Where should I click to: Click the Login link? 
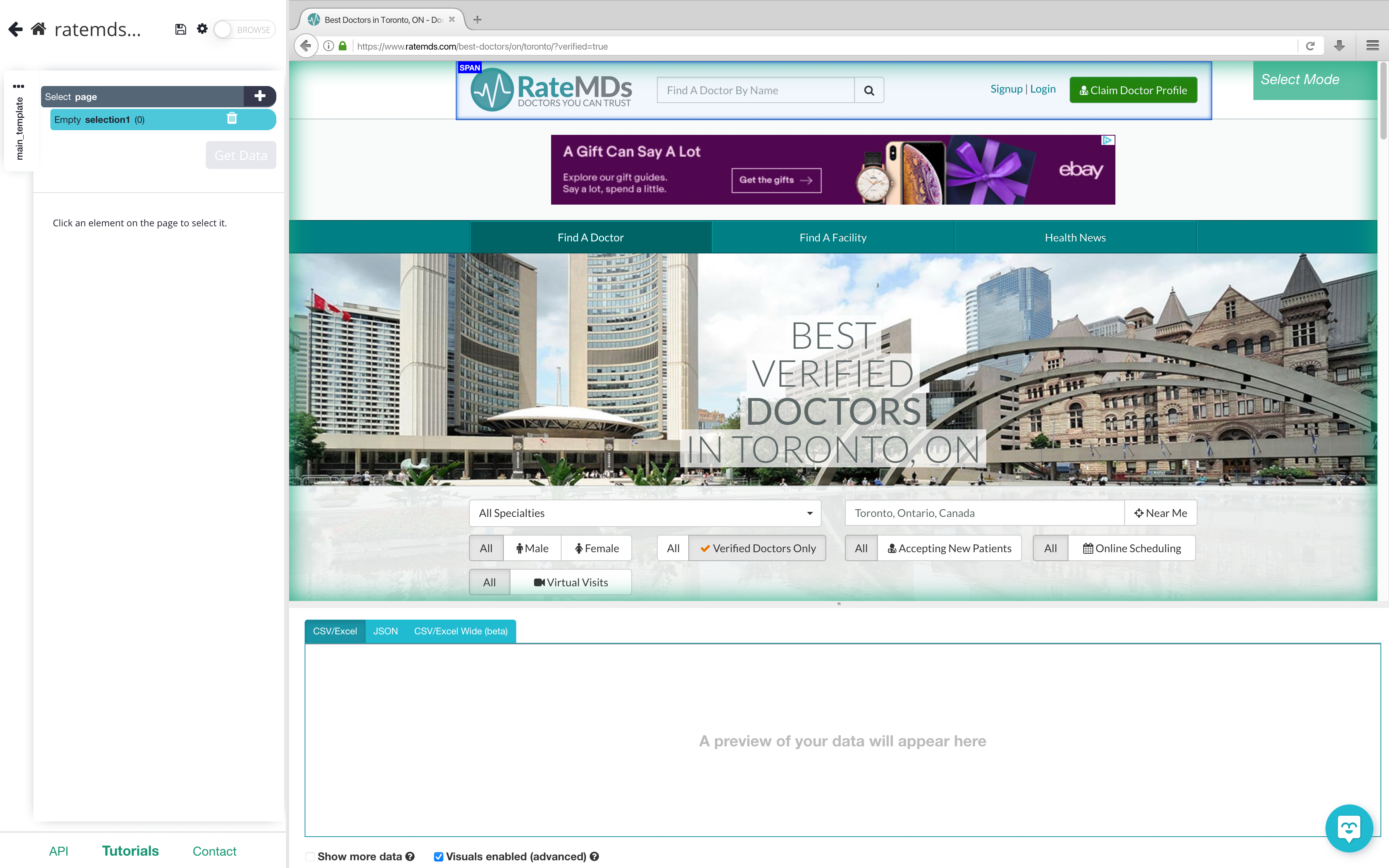pyautogui.click(x=1042, y=89)
